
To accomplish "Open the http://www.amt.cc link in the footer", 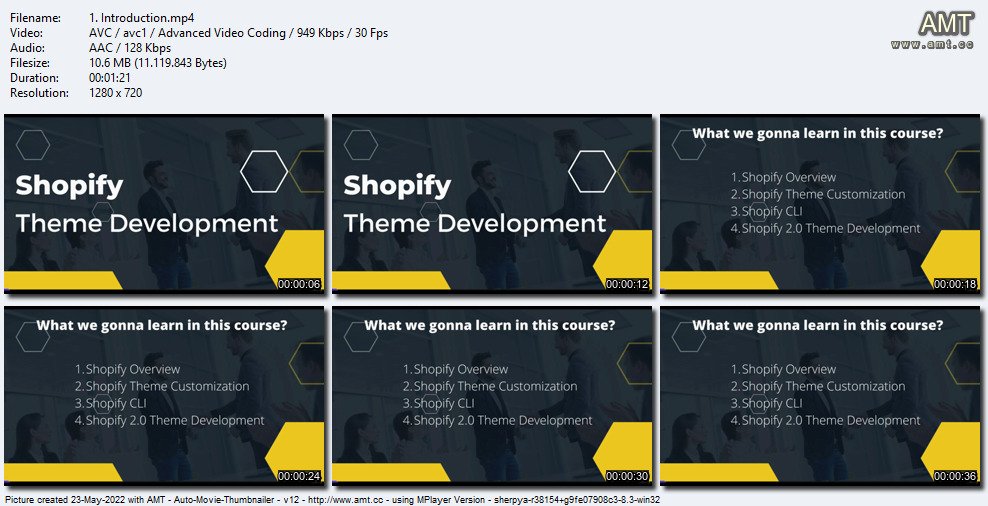I will pos(345,500).
